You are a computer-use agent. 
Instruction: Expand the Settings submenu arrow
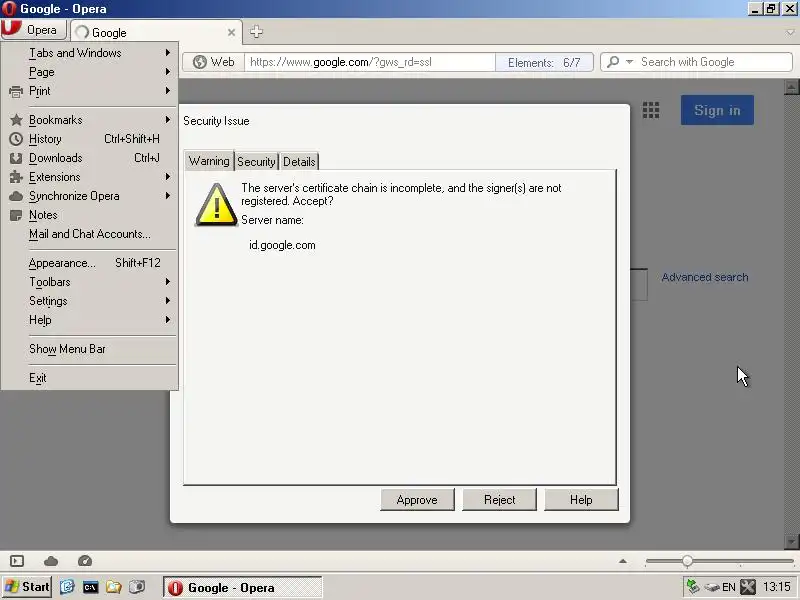[167, 301]
